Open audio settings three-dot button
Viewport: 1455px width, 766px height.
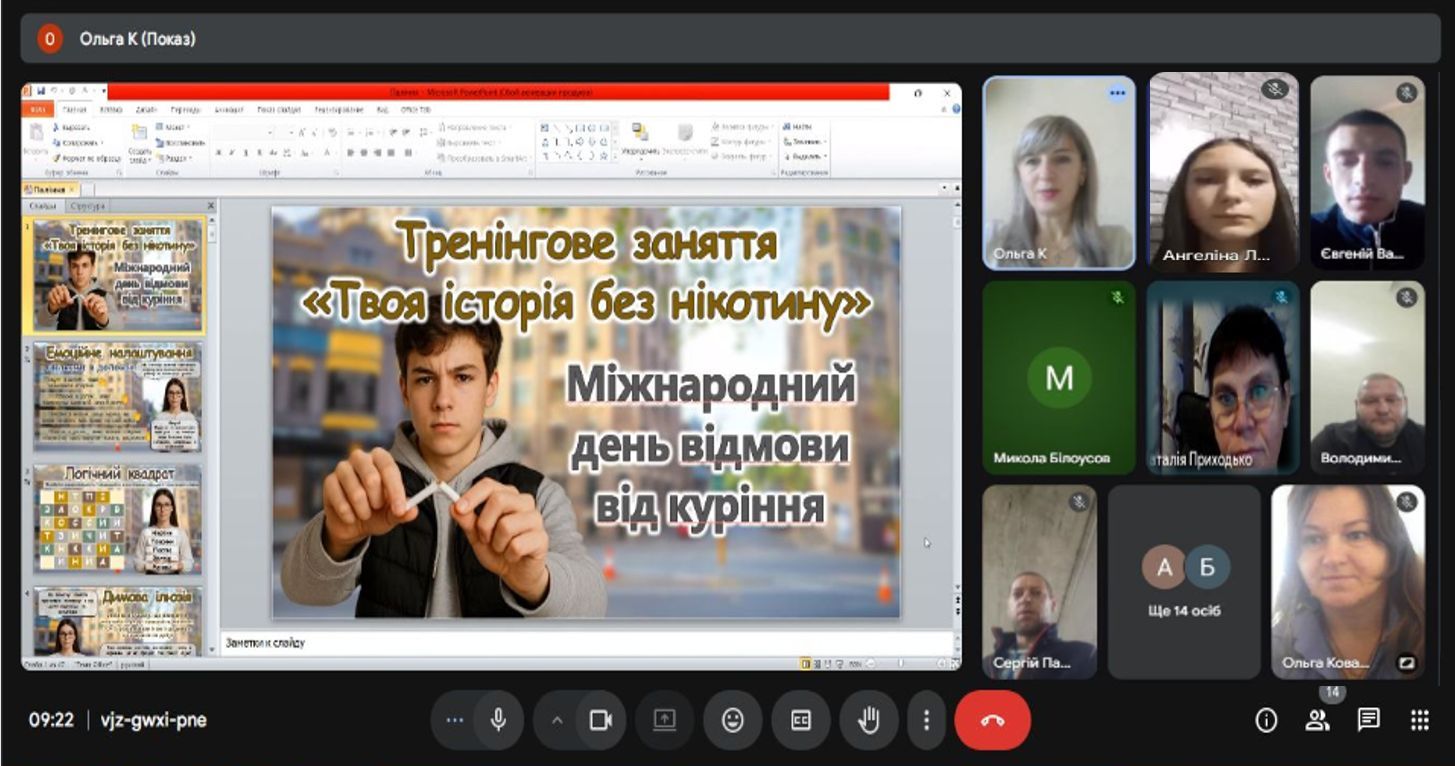click(455, 720)
